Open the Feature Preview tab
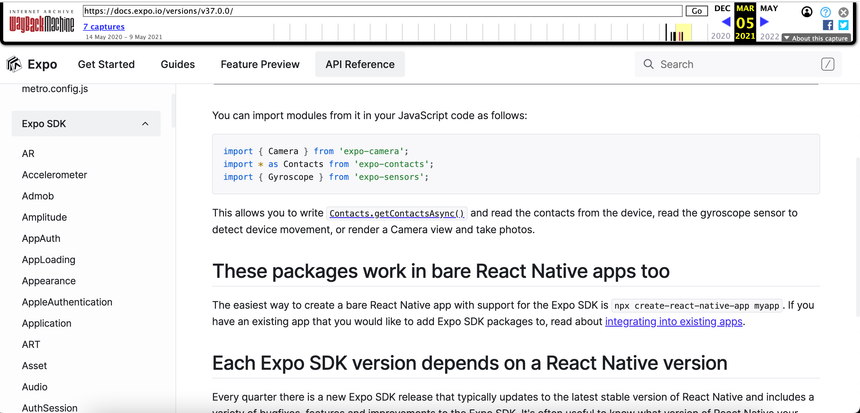The image size is (860, 413). click(x=260, y=64)
